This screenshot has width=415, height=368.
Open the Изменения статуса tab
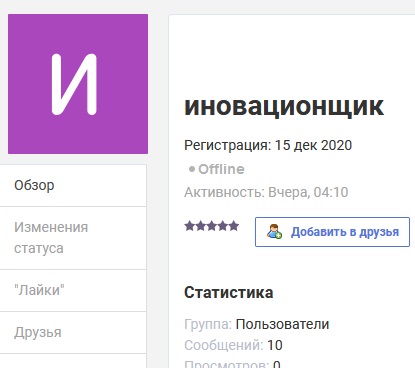coord(73,238)
